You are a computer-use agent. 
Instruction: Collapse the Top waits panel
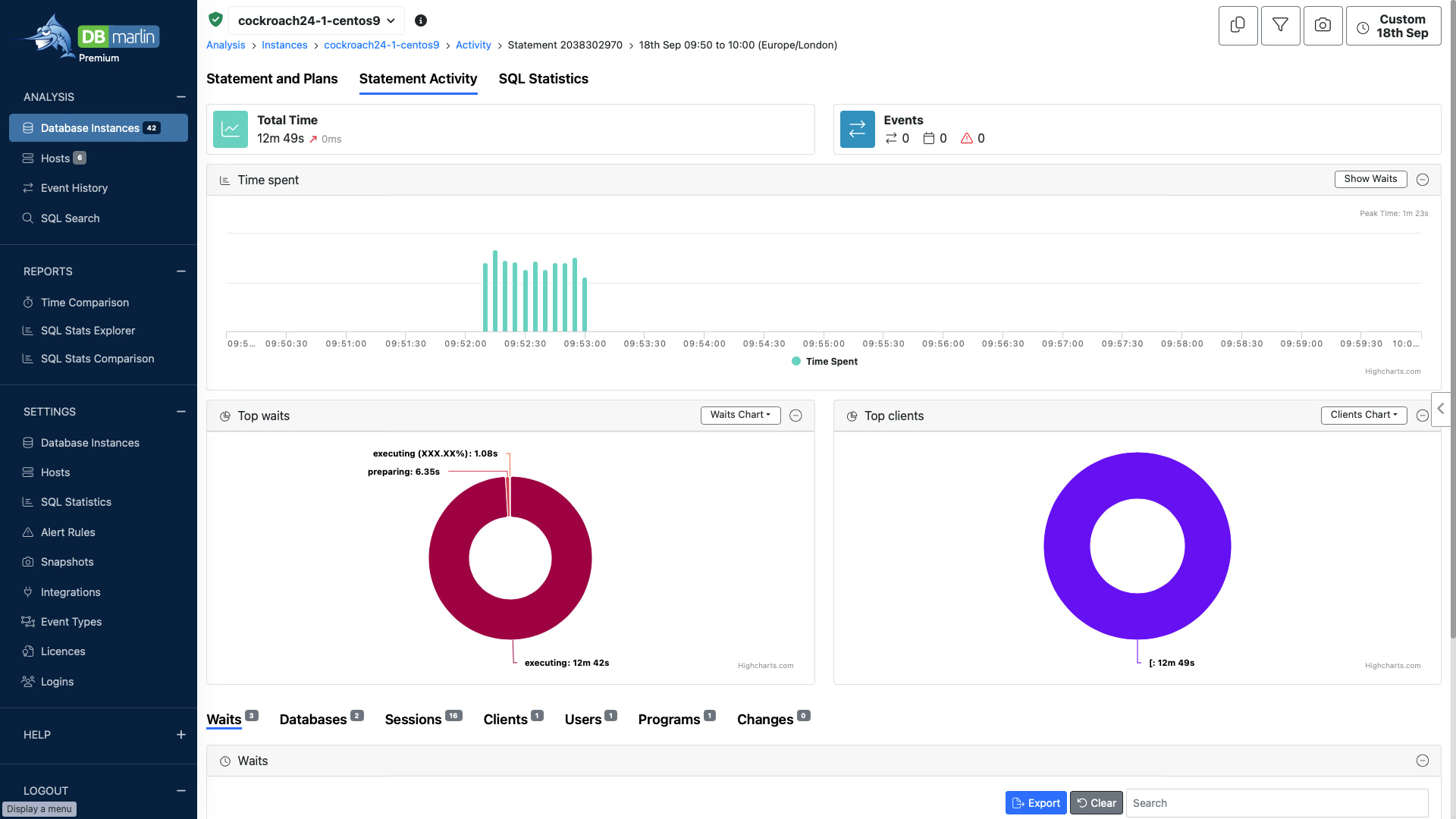coord(795,416)
